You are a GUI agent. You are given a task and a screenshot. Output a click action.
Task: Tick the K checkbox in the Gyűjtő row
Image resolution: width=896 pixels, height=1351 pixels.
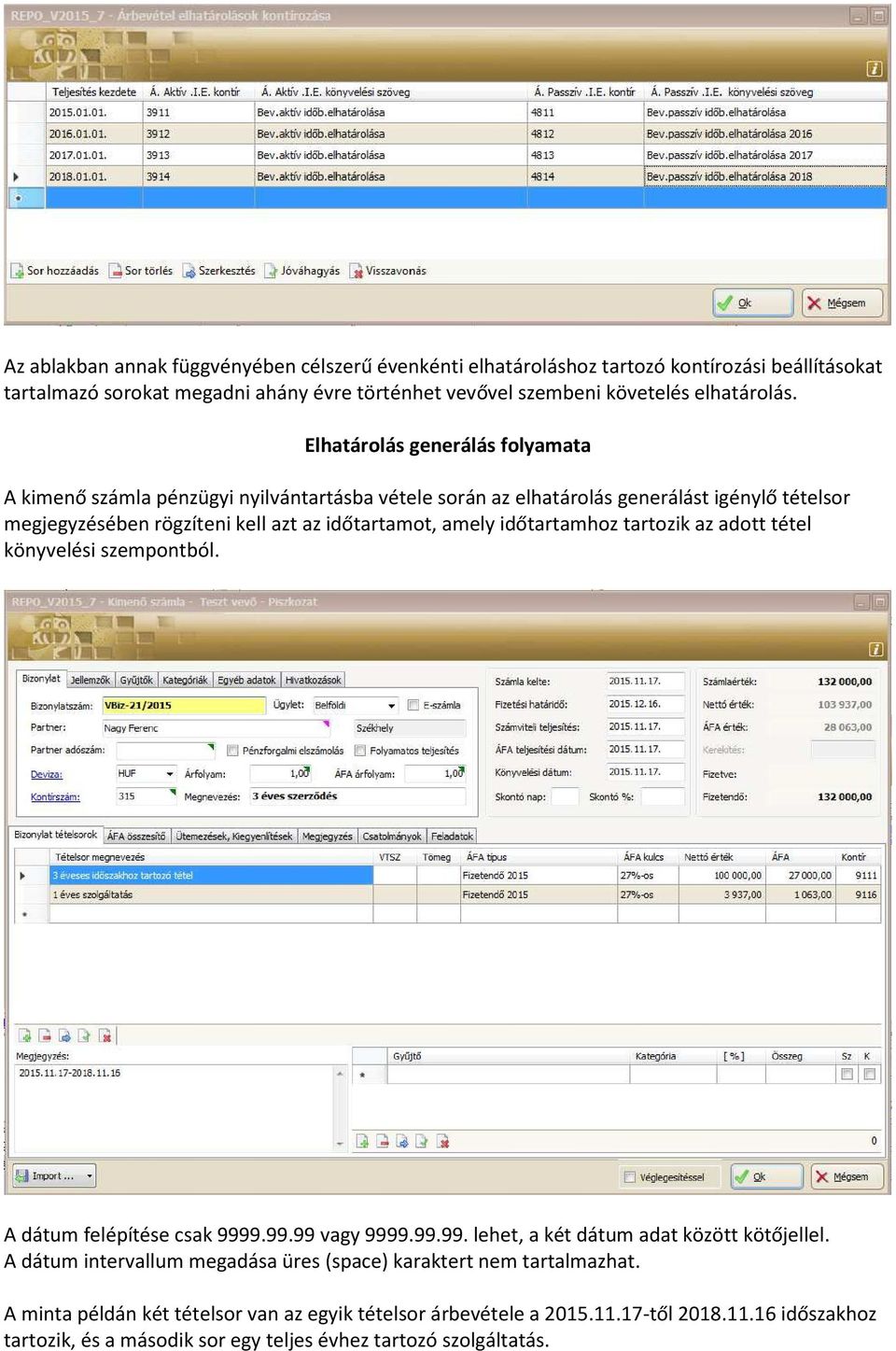(869, 1075)
